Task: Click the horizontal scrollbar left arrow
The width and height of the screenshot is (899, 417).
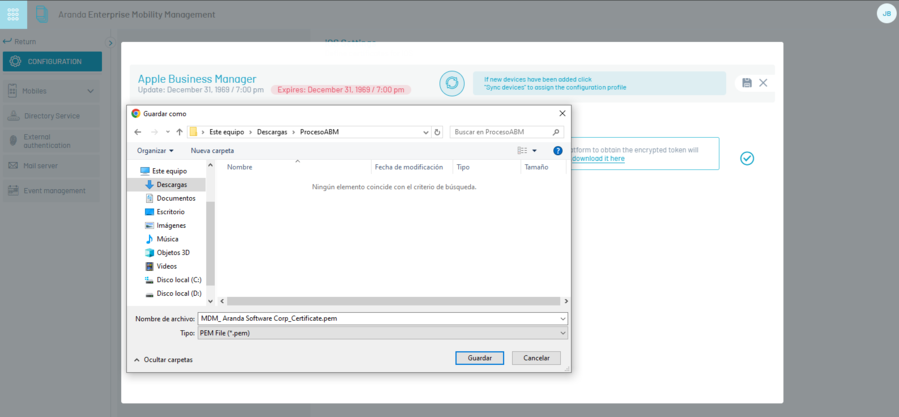Action: (221, 301)
